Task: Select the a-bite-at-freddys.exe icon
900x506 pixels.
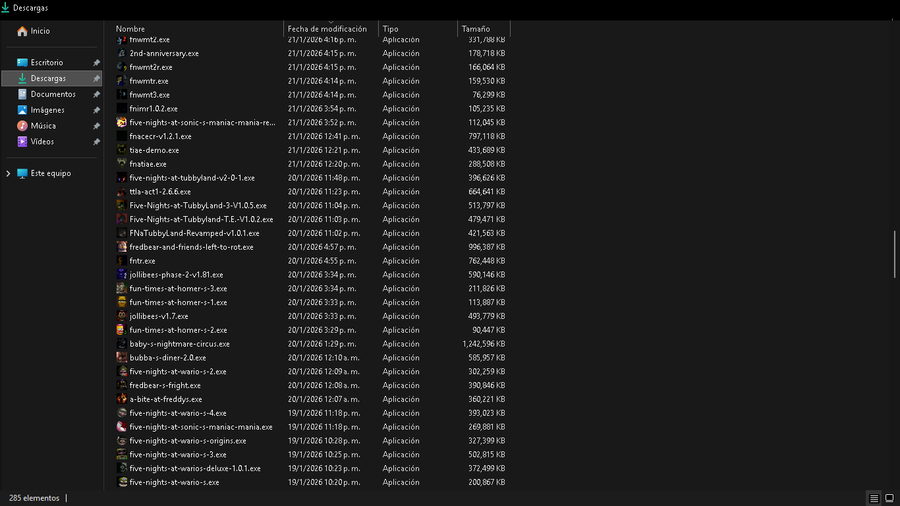Action: [x=122, y=399]
